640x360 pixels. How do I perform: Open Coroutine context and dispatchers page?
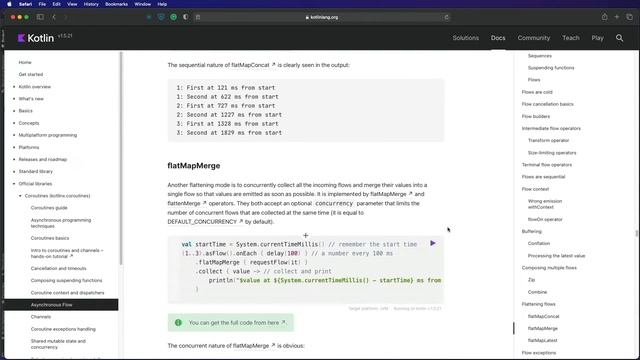pyautogui.click(x=67, y=293)
